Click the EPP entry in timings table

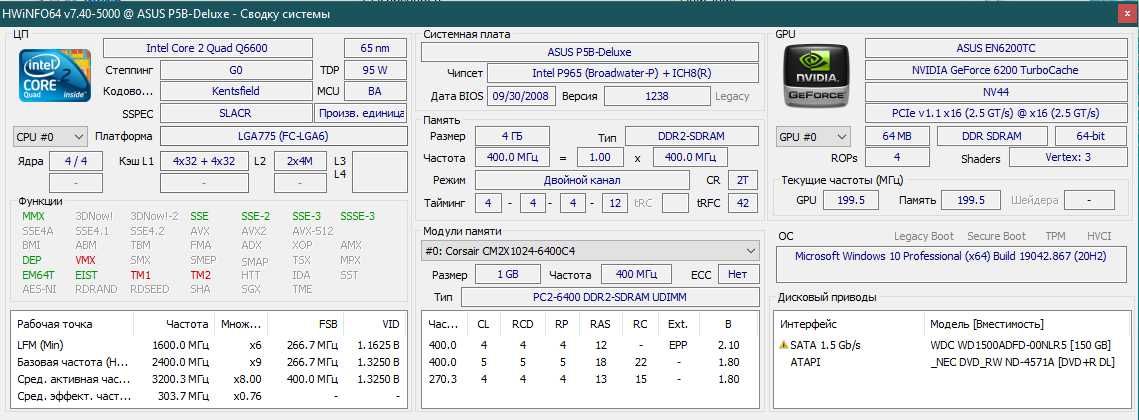tap(678, 345)
